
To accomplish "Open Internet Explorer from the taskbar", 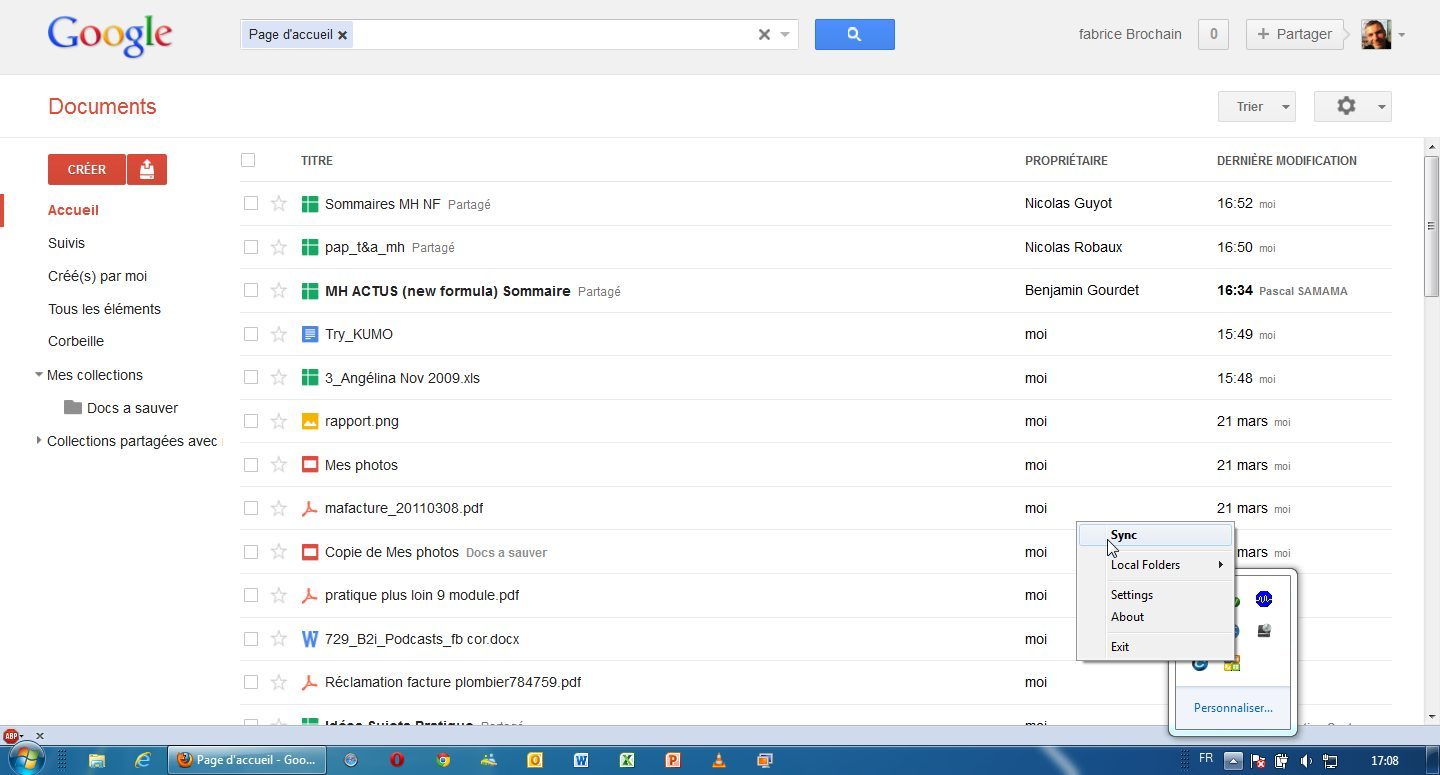I will coord(143,760).
